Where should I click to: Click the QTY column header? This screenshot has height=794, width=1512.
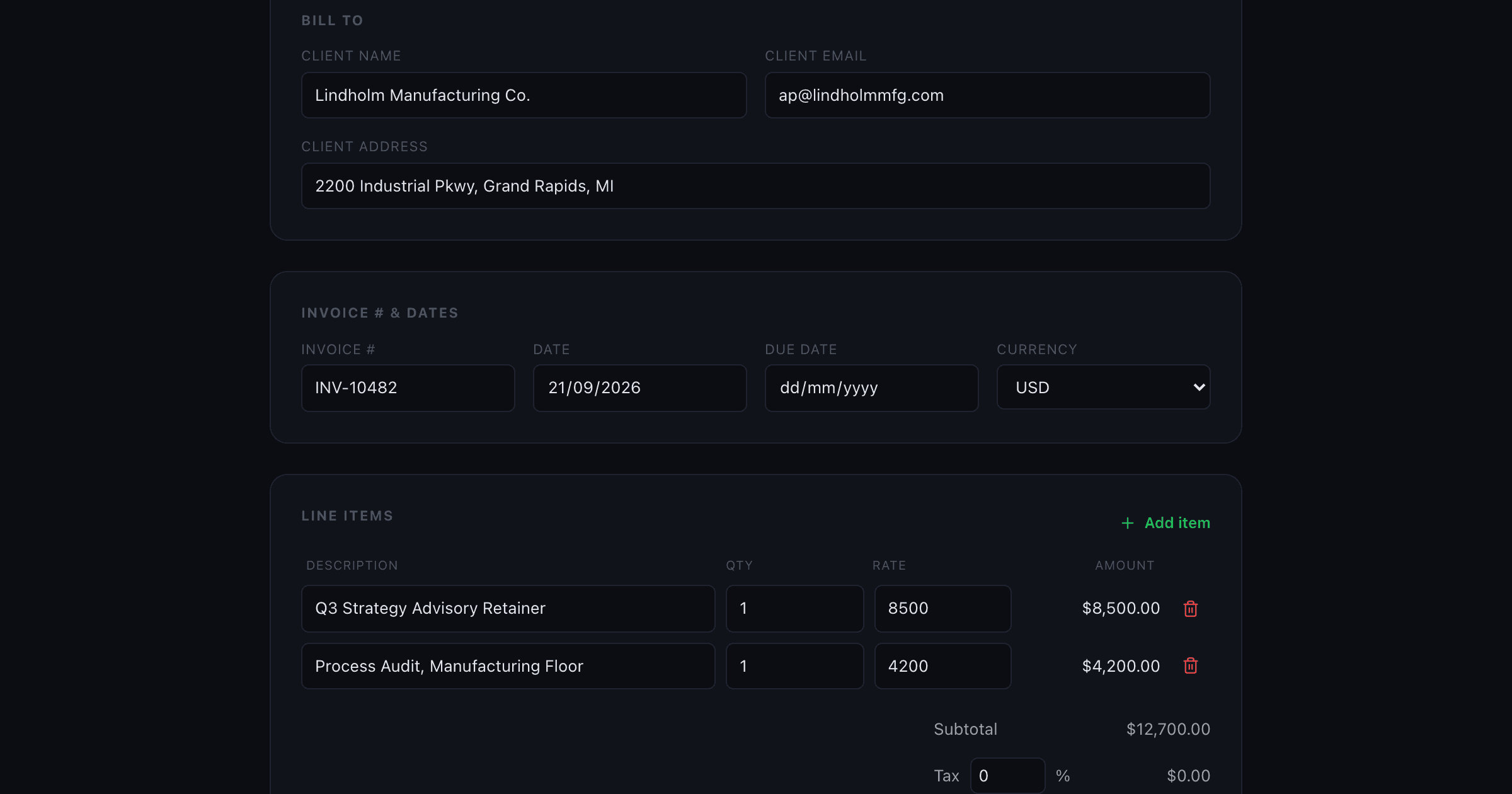pyautogui.click(x=739, y=565)
